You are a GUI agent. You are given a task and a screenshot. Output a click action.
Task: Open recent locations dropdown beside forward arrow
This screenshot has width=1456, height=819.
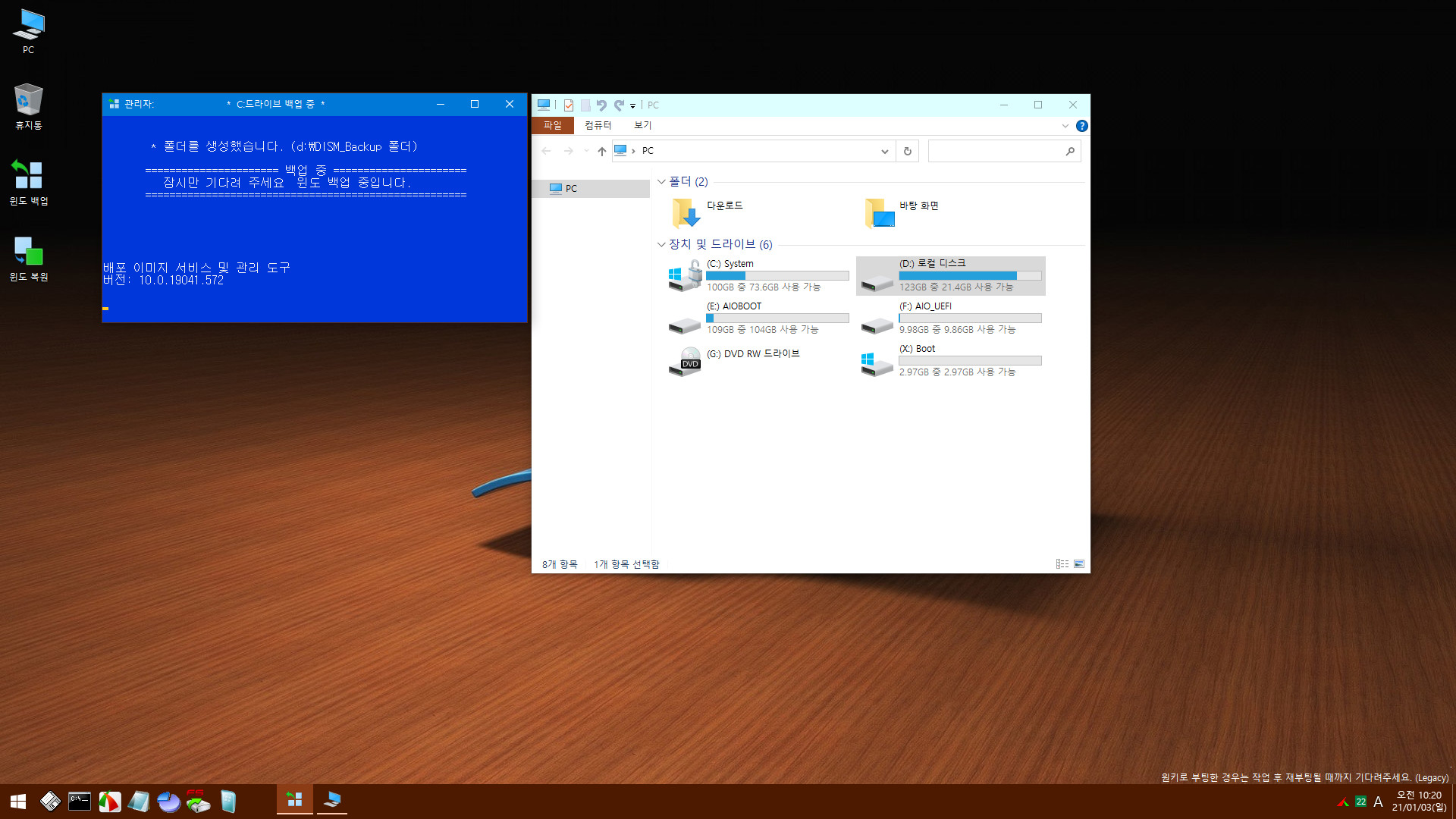[585, 151]
